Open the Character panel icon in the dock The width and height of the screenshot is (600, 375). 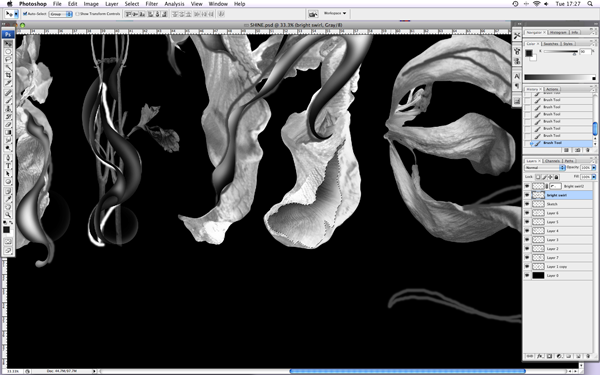click(517, 76)
